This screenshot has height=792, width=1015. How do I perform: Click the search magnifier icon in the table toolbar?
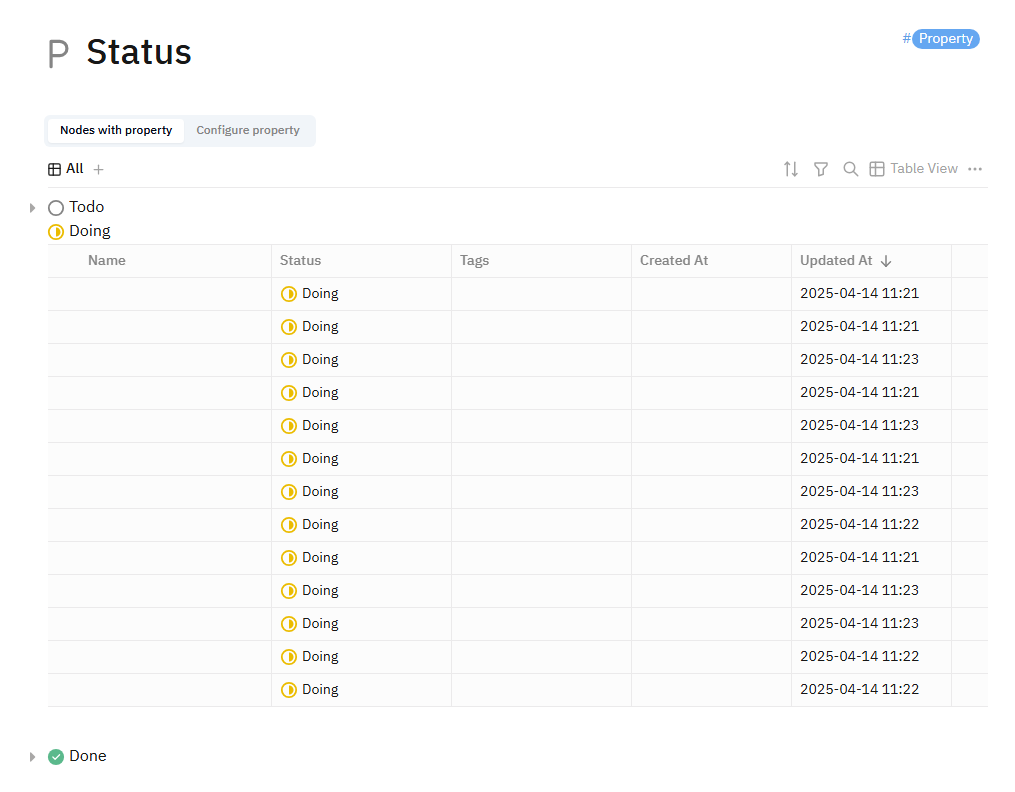tap(851, 169)
